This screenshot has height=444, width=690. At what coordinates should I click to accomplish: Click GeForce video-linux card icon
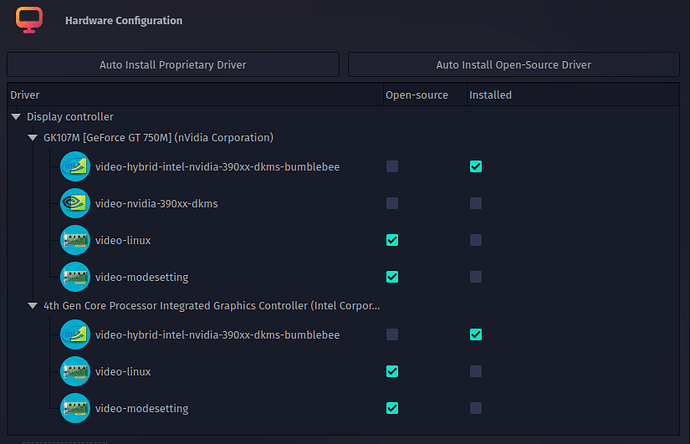[75, 240]
